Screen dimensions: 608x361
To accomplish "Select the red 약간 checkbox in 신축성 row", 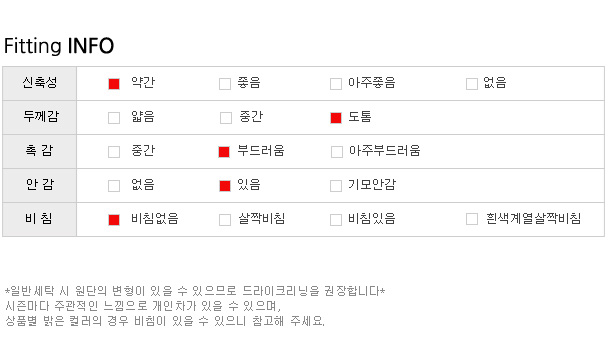I will 114,84.
